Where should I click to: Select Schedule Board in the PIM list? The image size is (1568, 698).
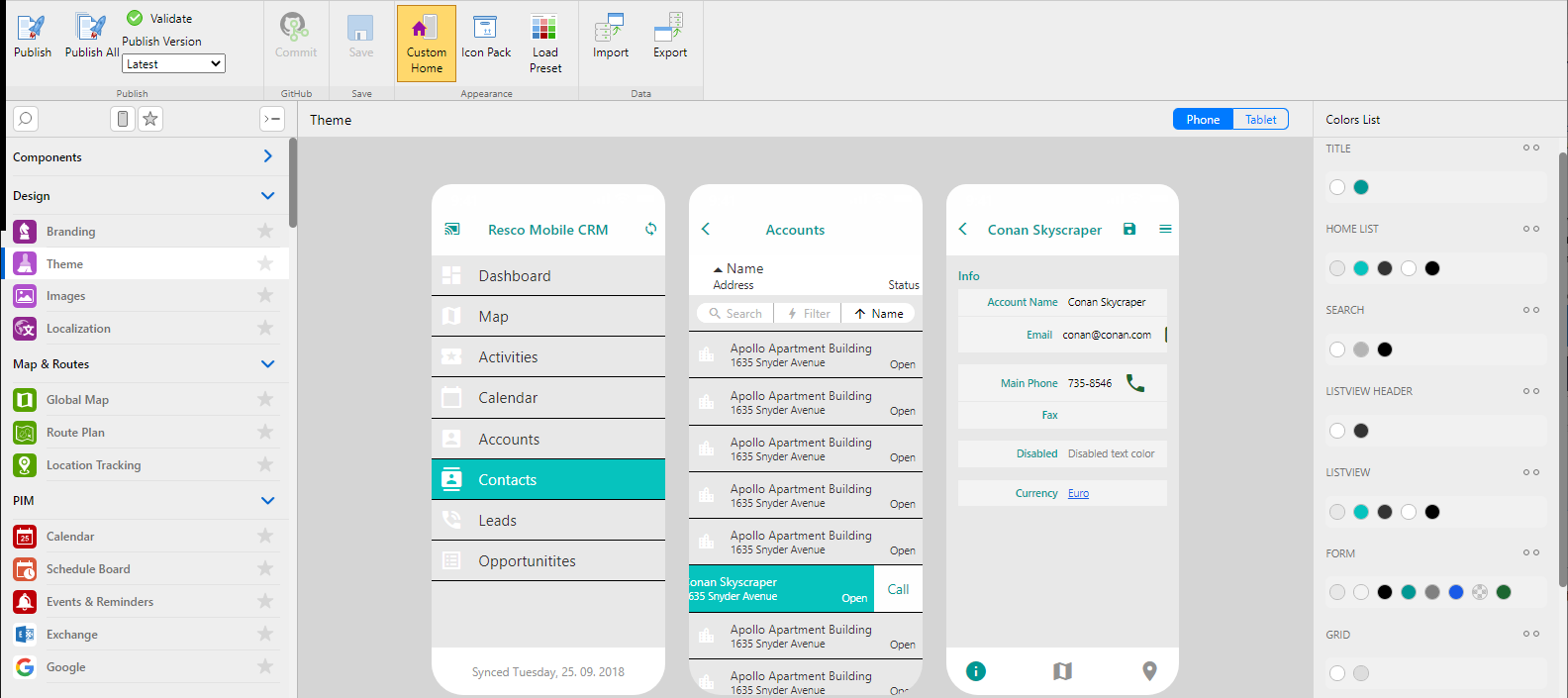(88, 569)
